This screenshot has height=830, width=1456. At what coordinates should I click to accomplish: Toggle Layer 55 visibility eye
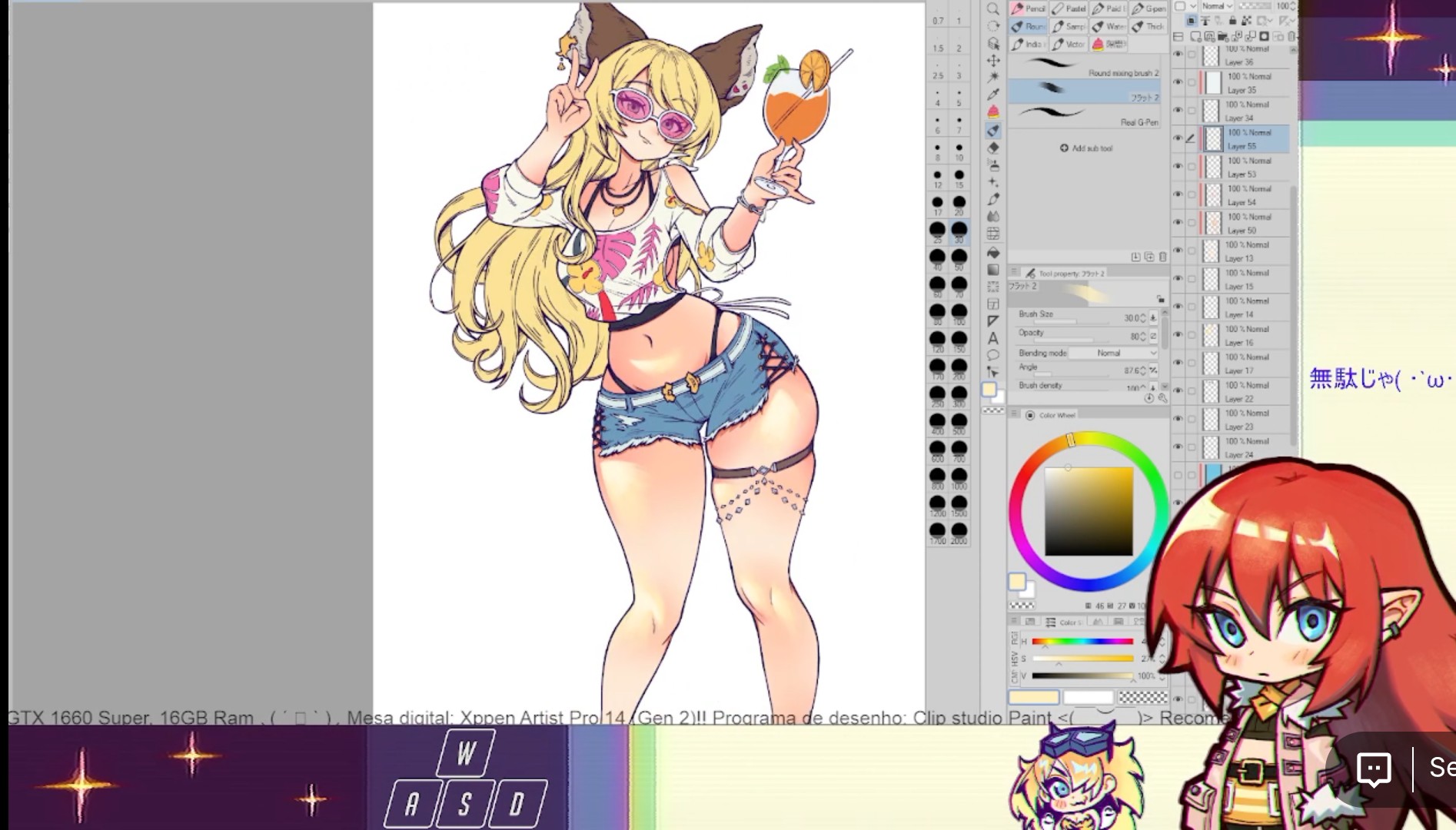point(1178,138)
